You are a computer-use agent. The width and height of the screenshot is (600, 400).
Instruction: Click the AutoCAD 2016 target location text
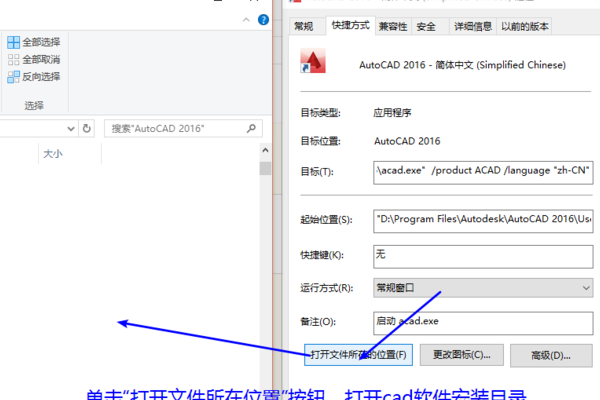point(407,141)
